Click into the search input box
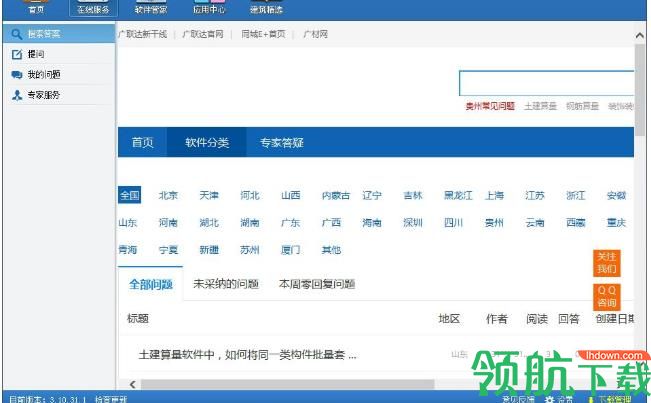 click(x=546, y=83)
